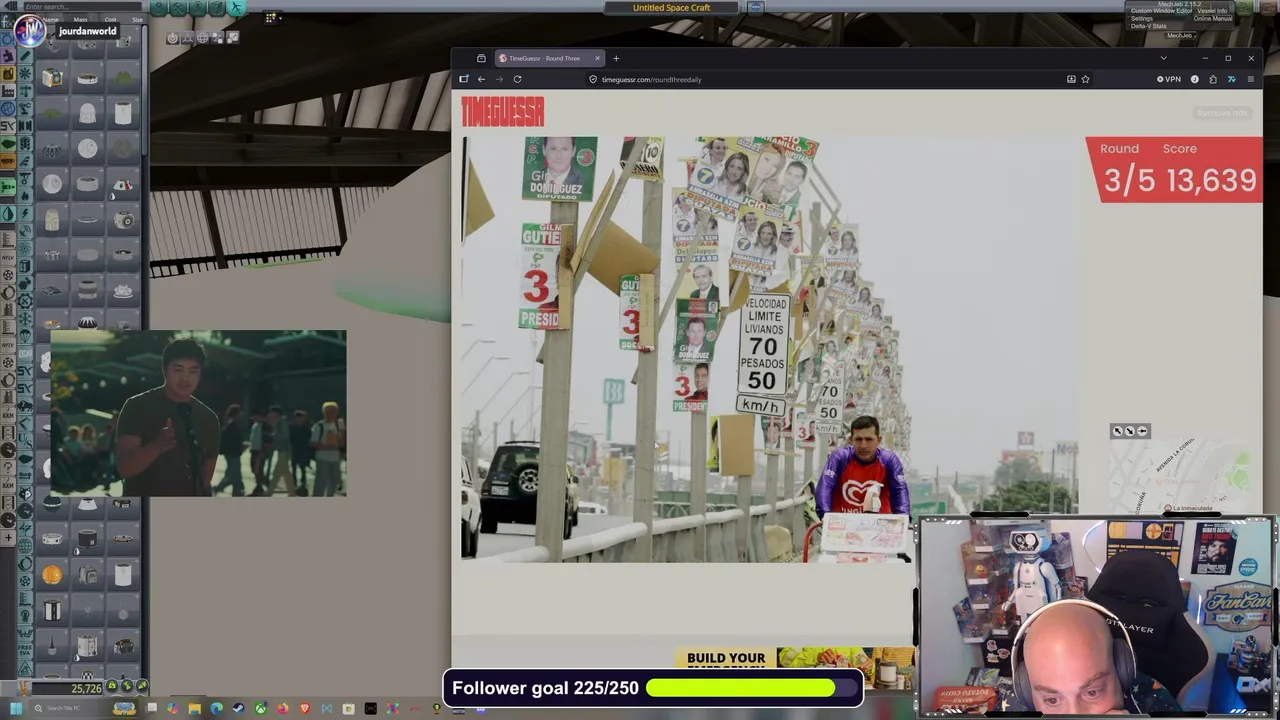1280x720 pixels.
Task: Switch to the airplane build mode icon
Action: 237,8
